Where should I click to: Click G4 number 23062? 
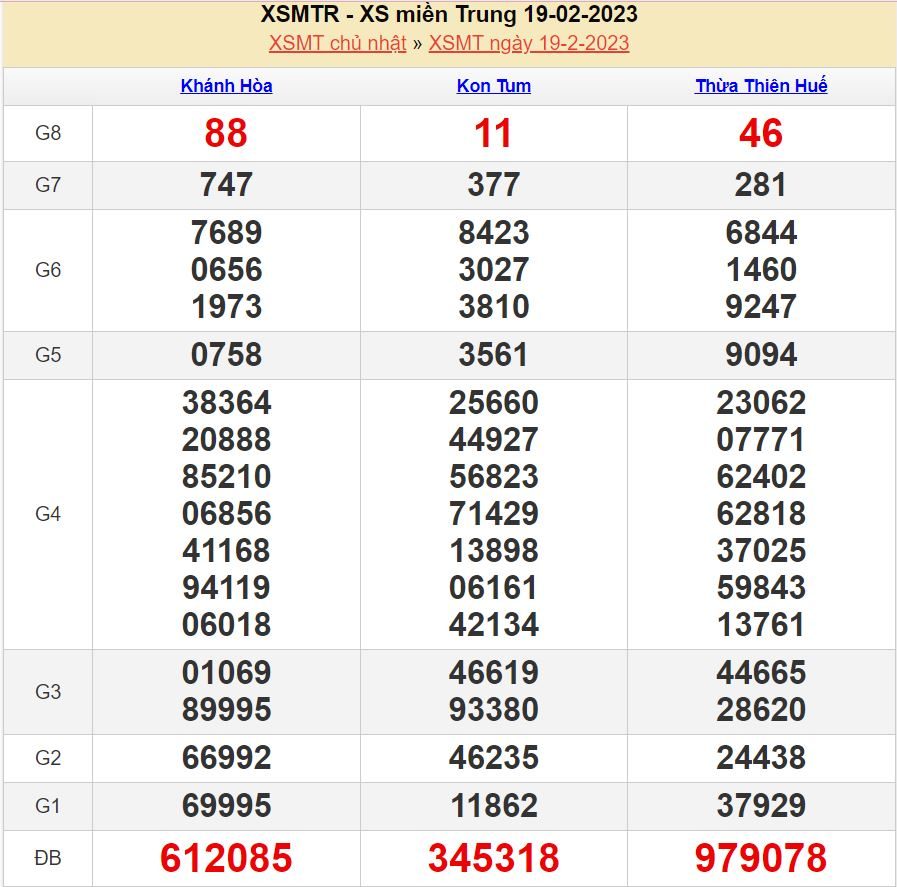pyautogui.click(x=761, y=403)
